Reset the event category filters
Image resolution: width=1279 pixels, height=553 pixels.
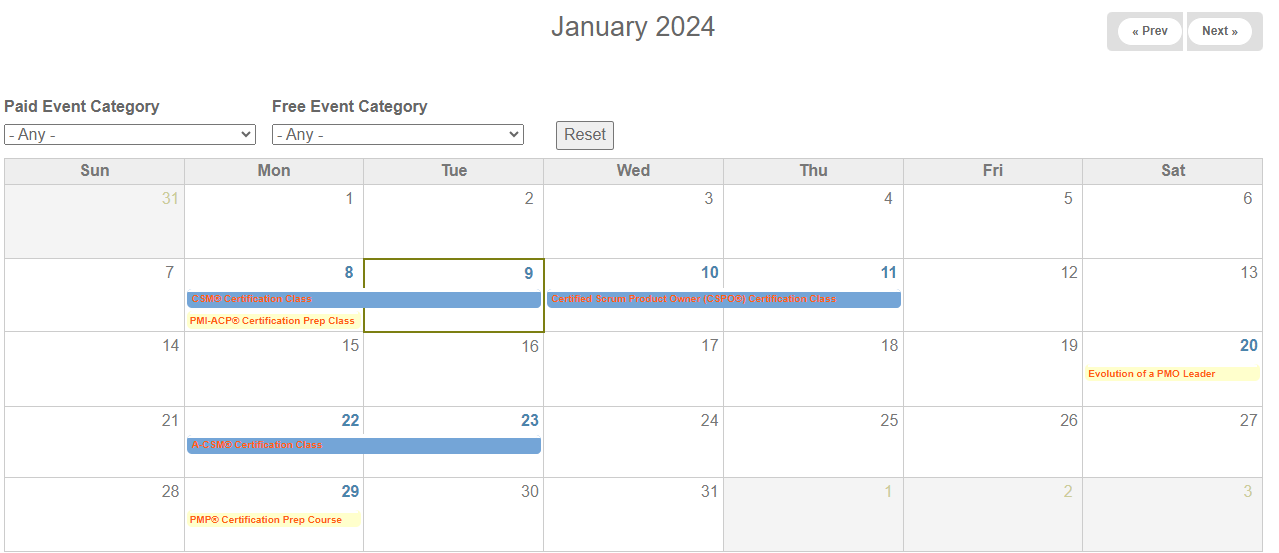[x=585, y=135]
